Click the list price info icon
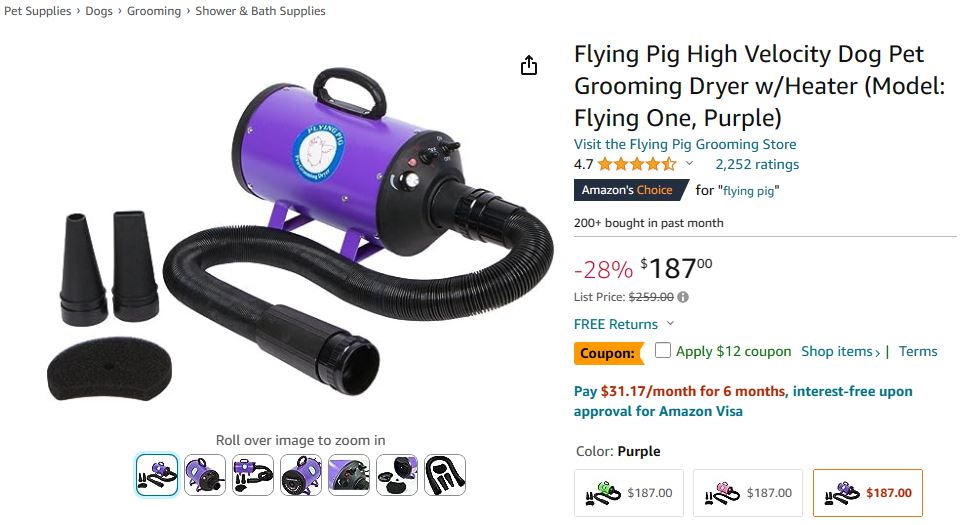963x525 pixels. (683, 297)
